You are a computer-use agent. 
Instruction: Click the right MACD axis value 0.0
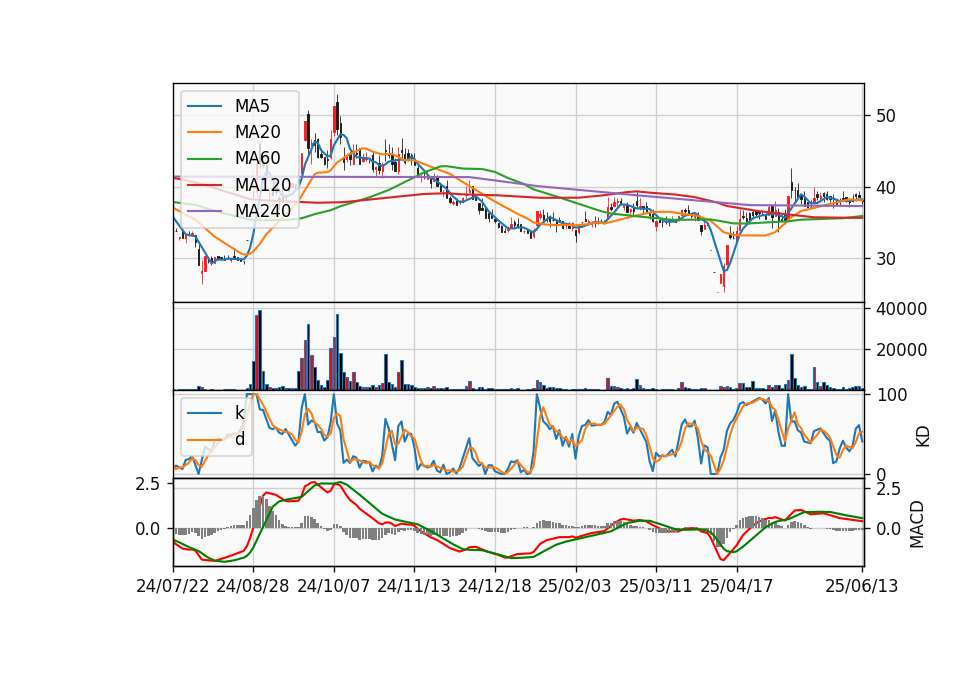[888, 528]
